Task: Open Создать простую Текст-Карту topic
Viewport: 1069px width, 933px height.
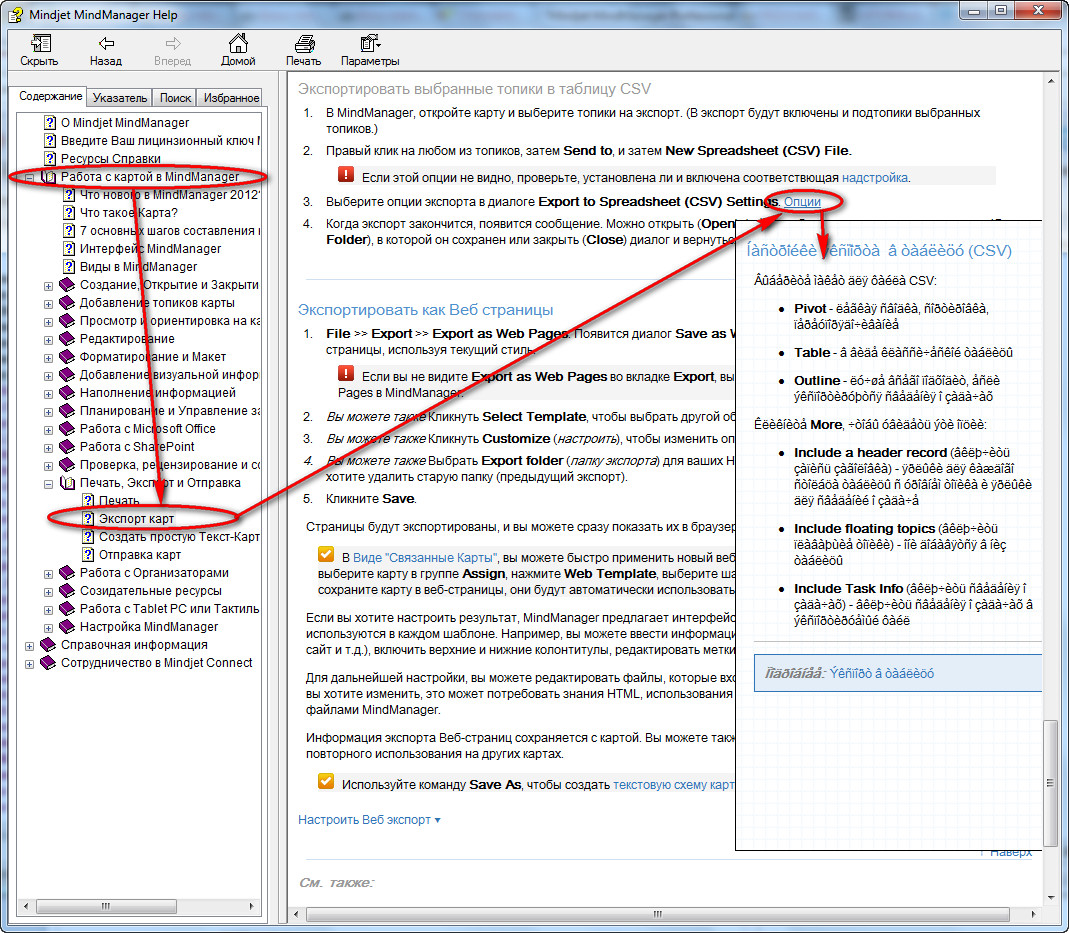Action: coord(179,536)
